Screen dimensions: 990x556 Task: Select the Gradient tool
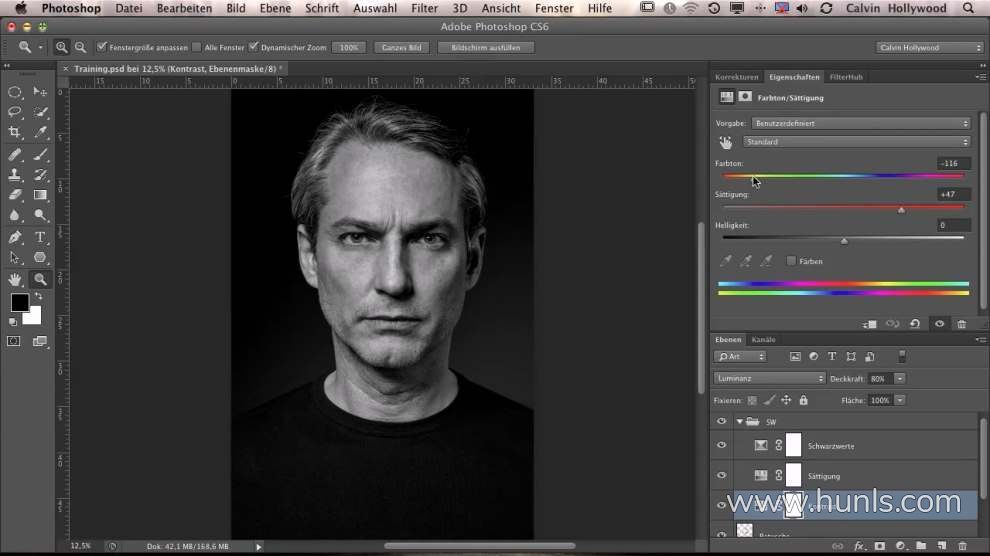pos(40,195)
